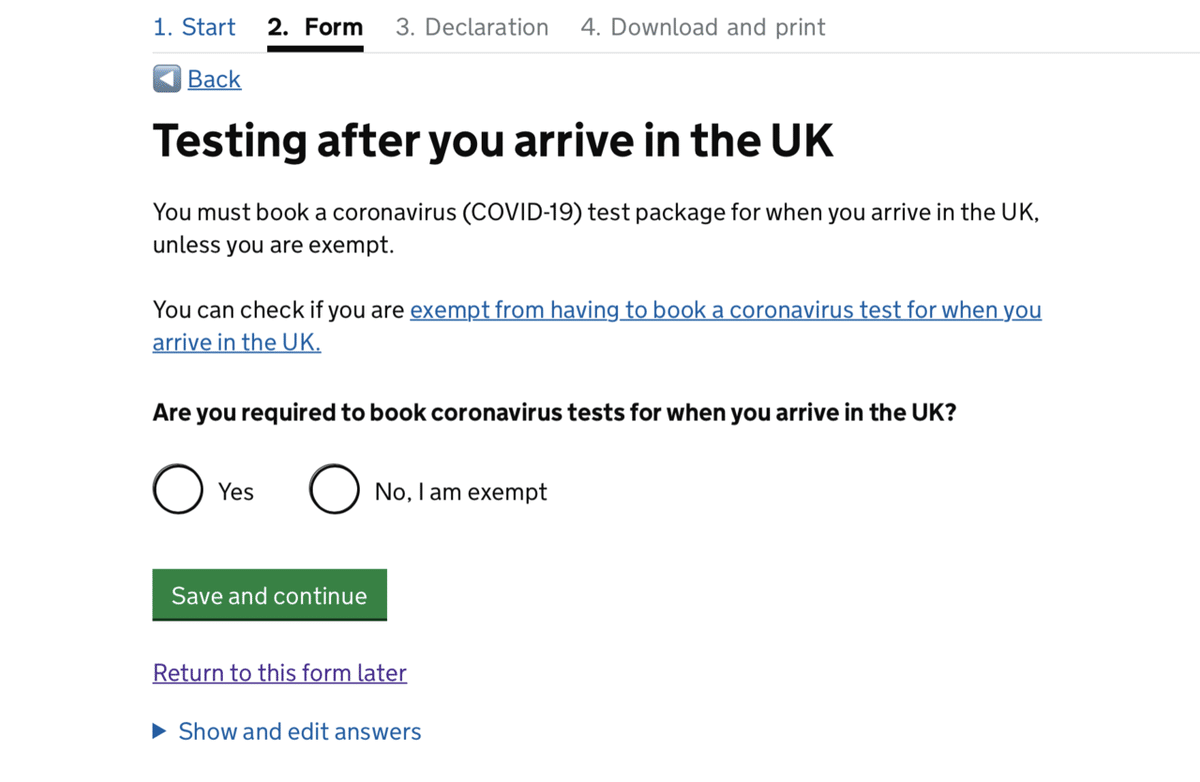This screenshot has width=1200, height=782.
Task: Click the grey back arrow icon
Action: [x=167, y=79]
